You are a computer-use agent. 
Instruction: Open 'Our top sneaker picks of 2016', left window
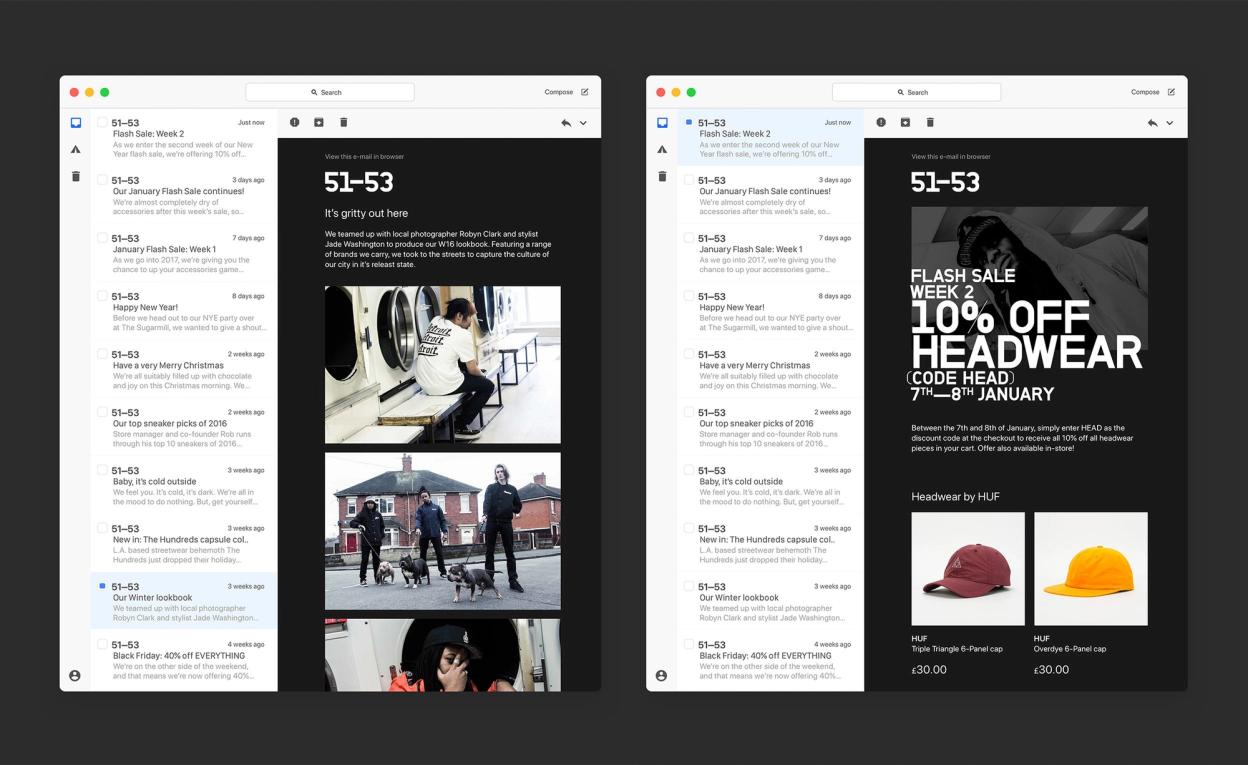(184, 427)
